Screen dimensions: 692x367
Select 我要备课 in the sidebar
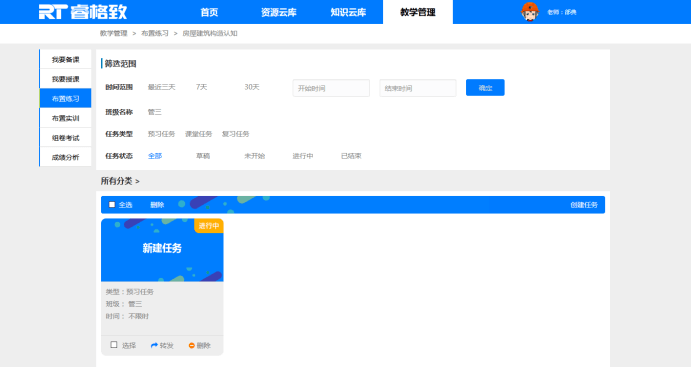[x=65, y=59]
